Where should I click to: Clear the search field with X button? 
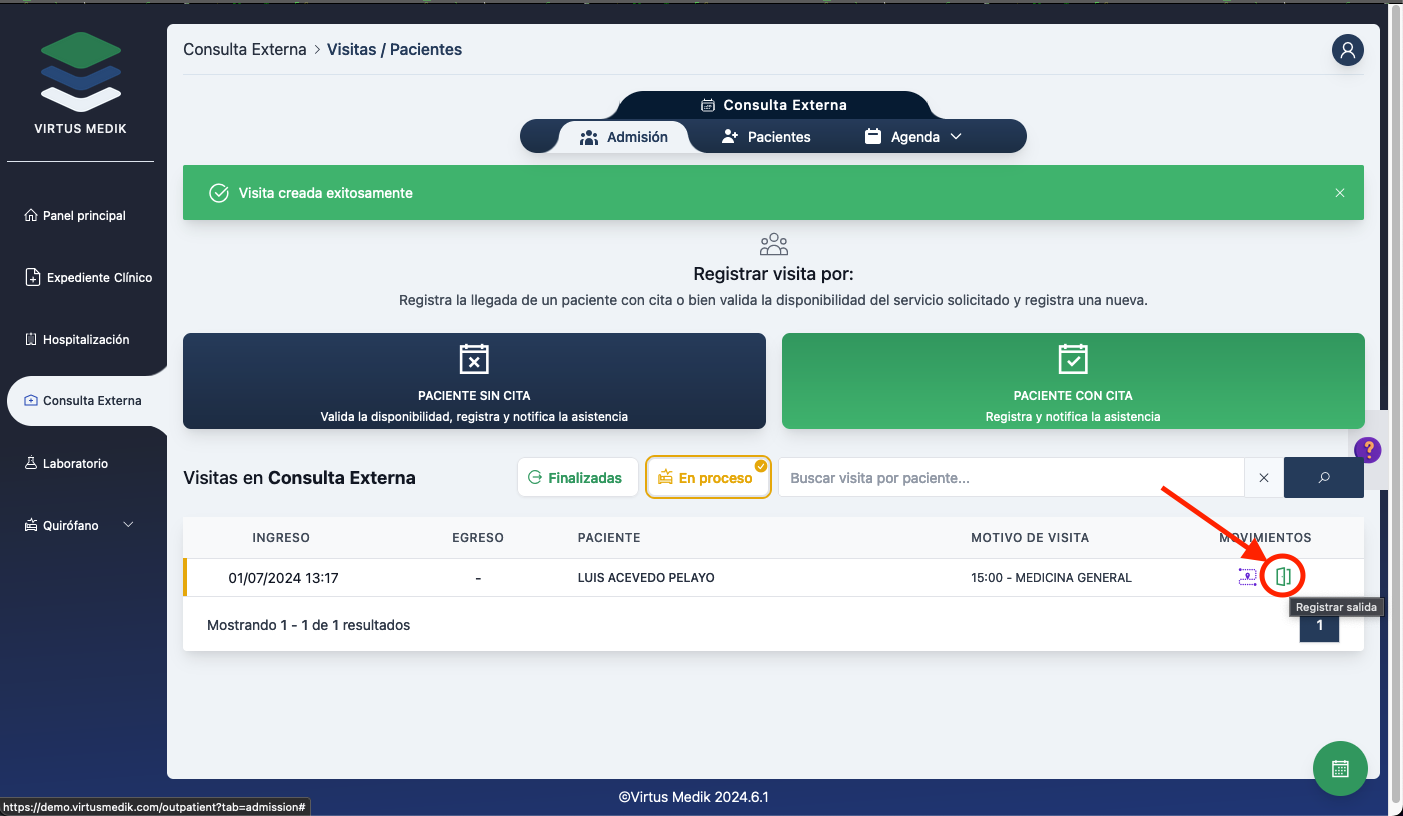[x=1263, y=478]
